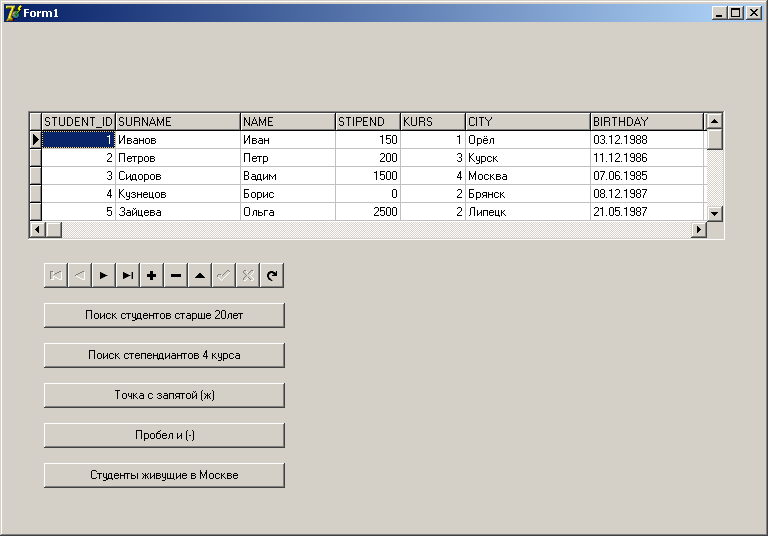Select name cell 'Борис'

click(x=288, y=194)
